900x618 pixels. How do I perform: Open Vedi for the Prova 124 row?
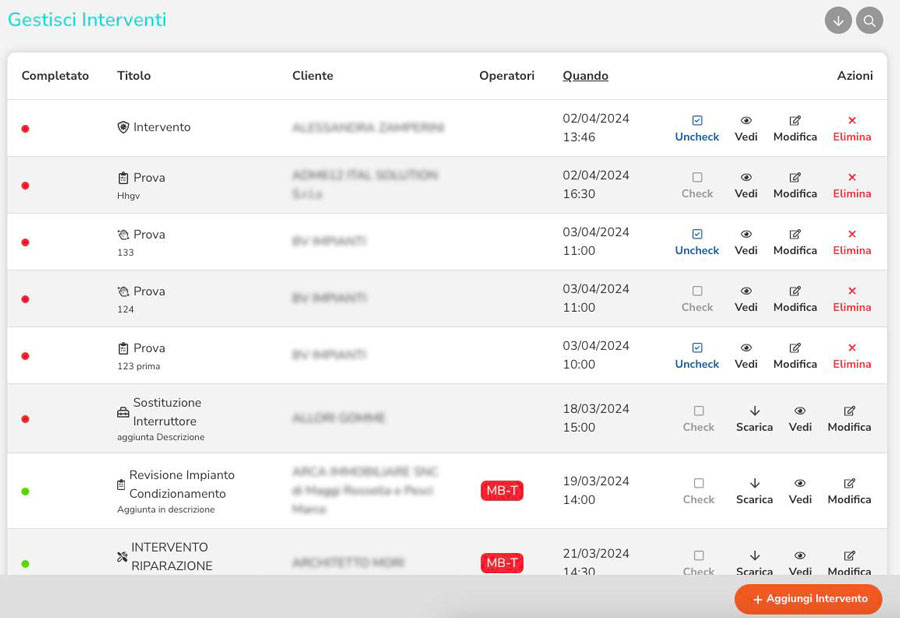746,299
